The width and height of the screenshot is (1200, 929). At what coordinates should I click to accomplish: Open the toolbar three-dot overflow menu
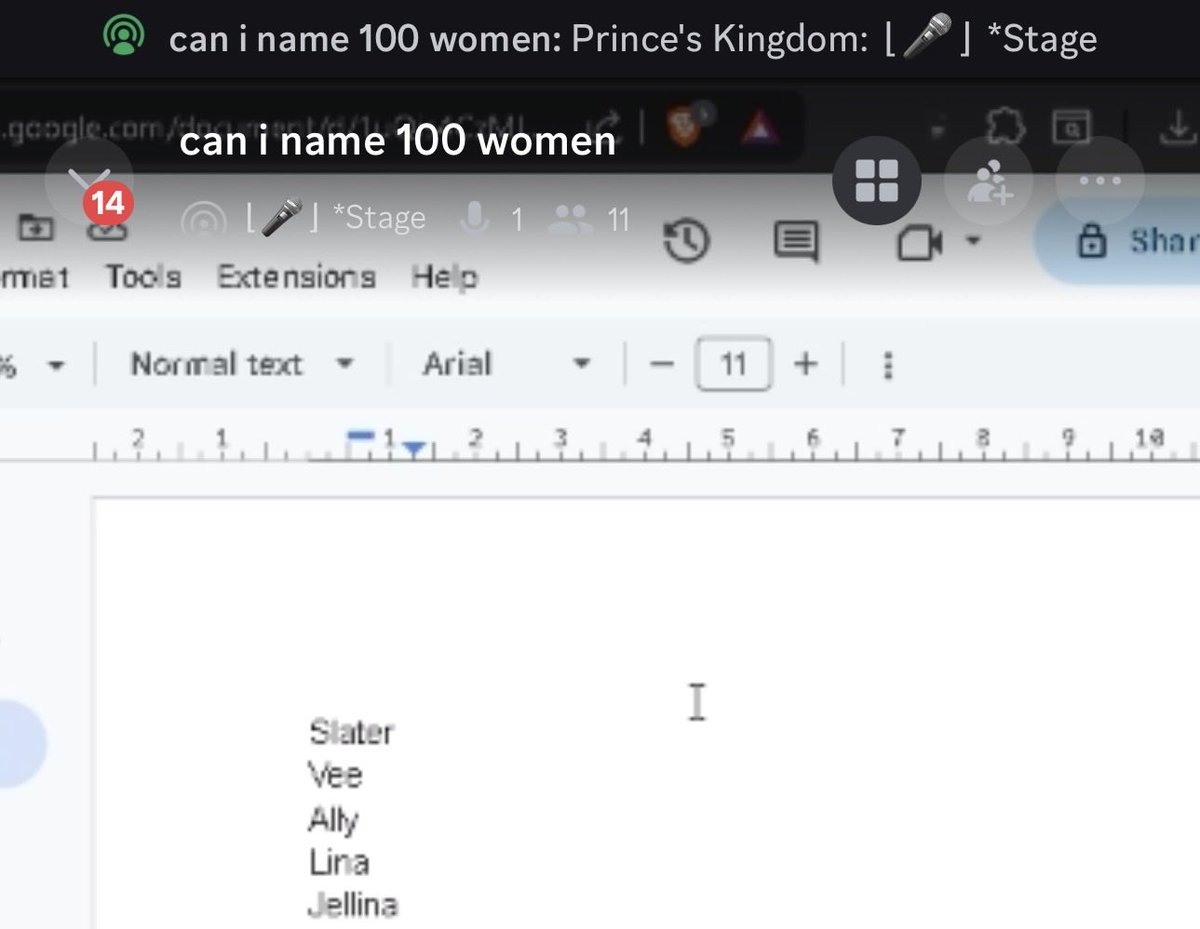point(887,365)
